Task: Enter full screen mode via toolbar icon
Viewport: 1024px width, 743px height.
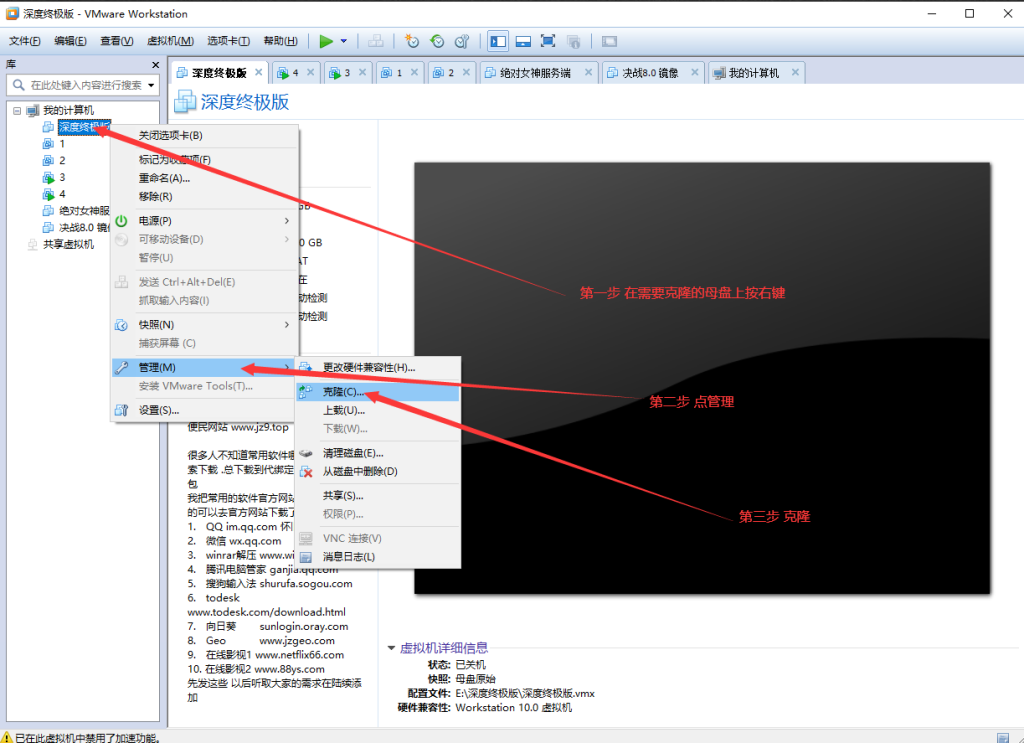Action: pyautogui.click(x=548, y=41)
